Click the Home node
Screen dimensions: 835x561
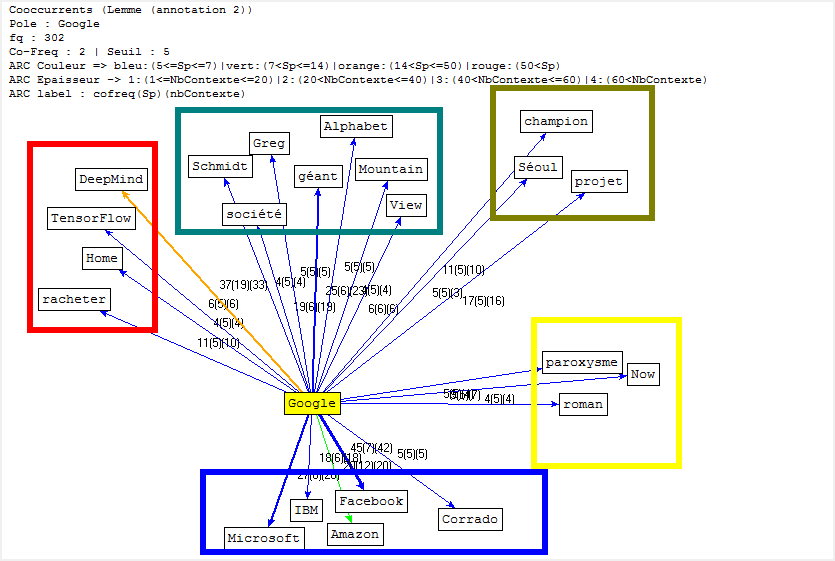[x=102, y=258]
